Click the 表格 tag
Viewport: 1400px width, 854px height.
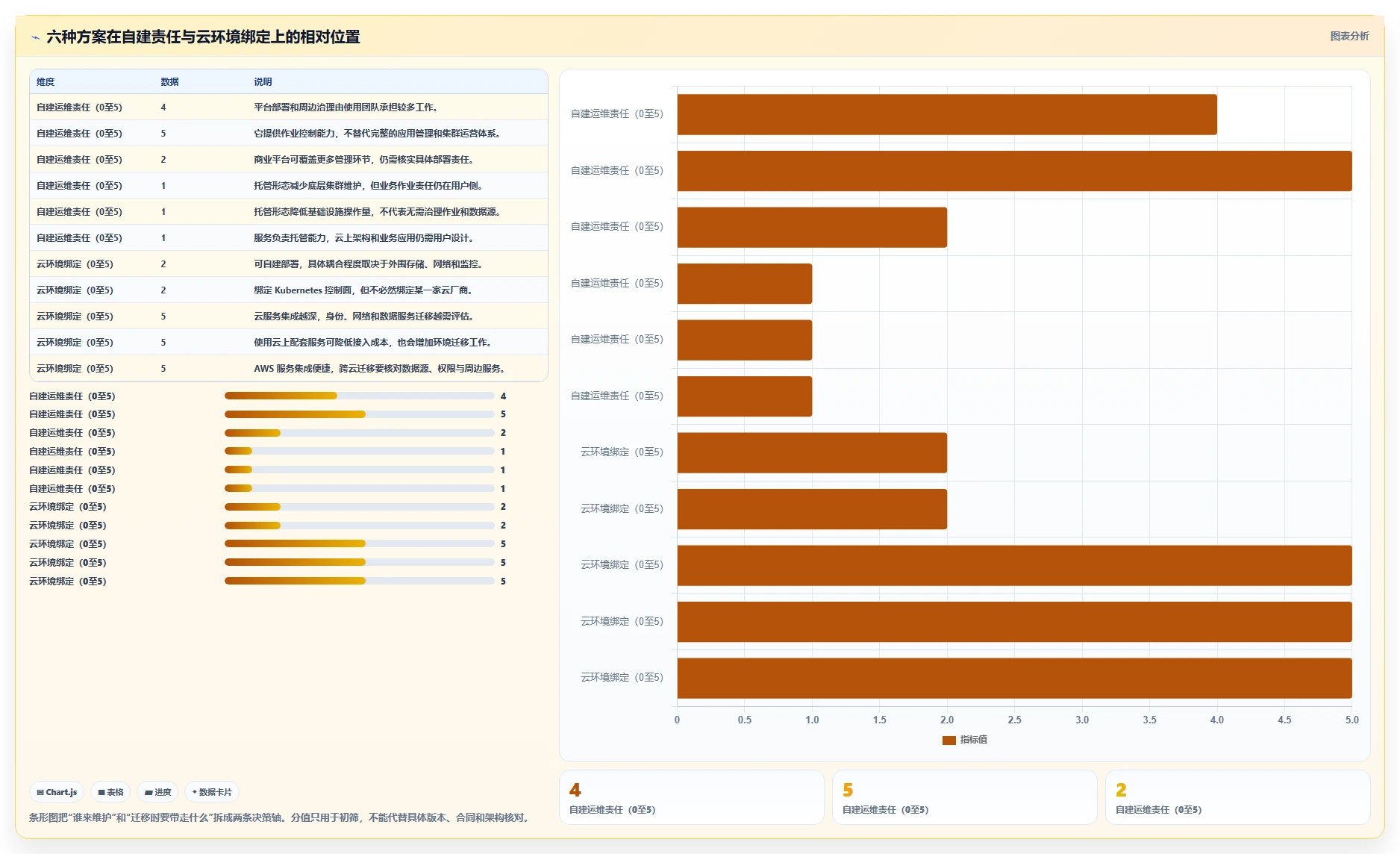pyautogui.click(x=110, y=792)
